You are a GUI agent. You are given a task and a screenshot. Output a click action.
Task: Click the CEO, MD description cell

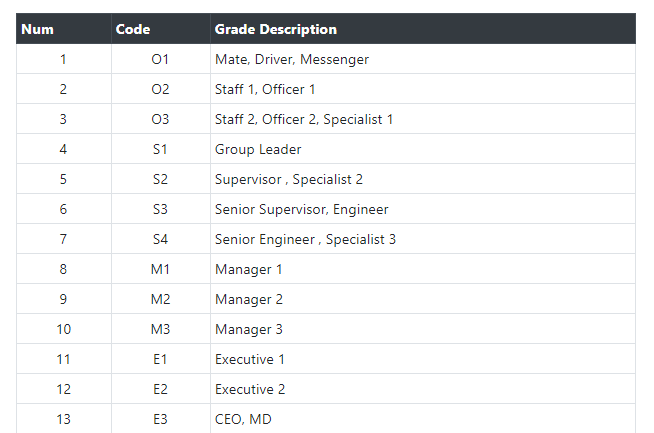pos(243,419)
